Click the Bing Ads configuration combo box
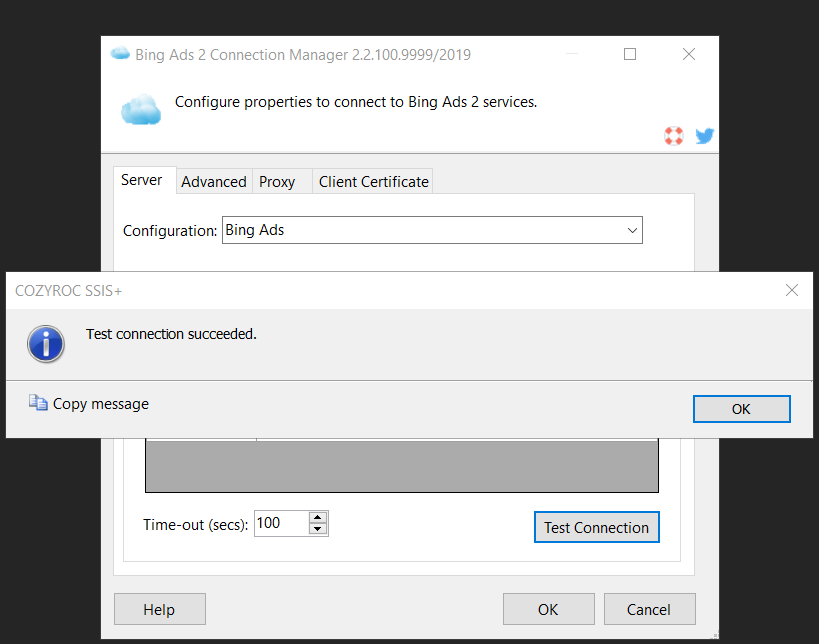 [x=432, y=230]
